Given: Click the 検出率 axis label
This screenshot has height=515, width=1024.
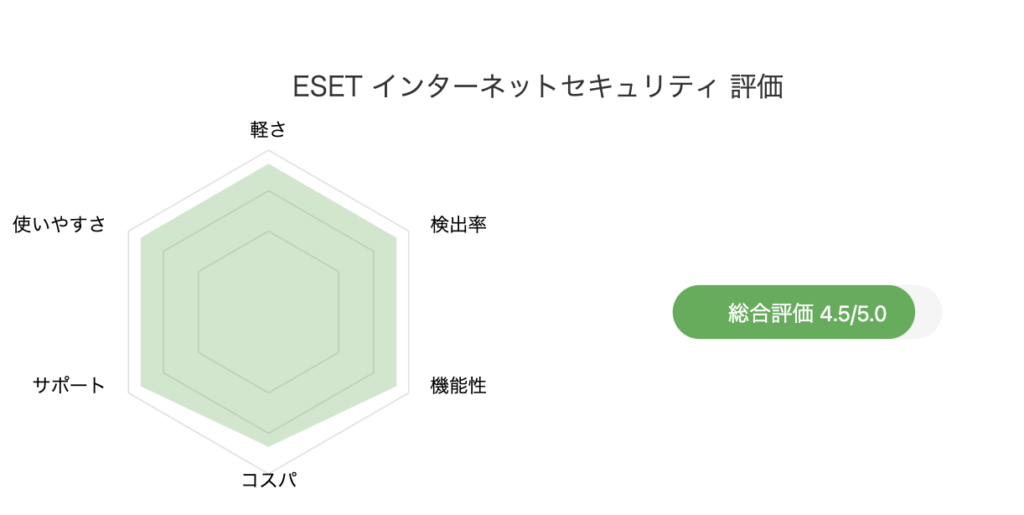Looking at the screenshot, I should tap(458, 225).
